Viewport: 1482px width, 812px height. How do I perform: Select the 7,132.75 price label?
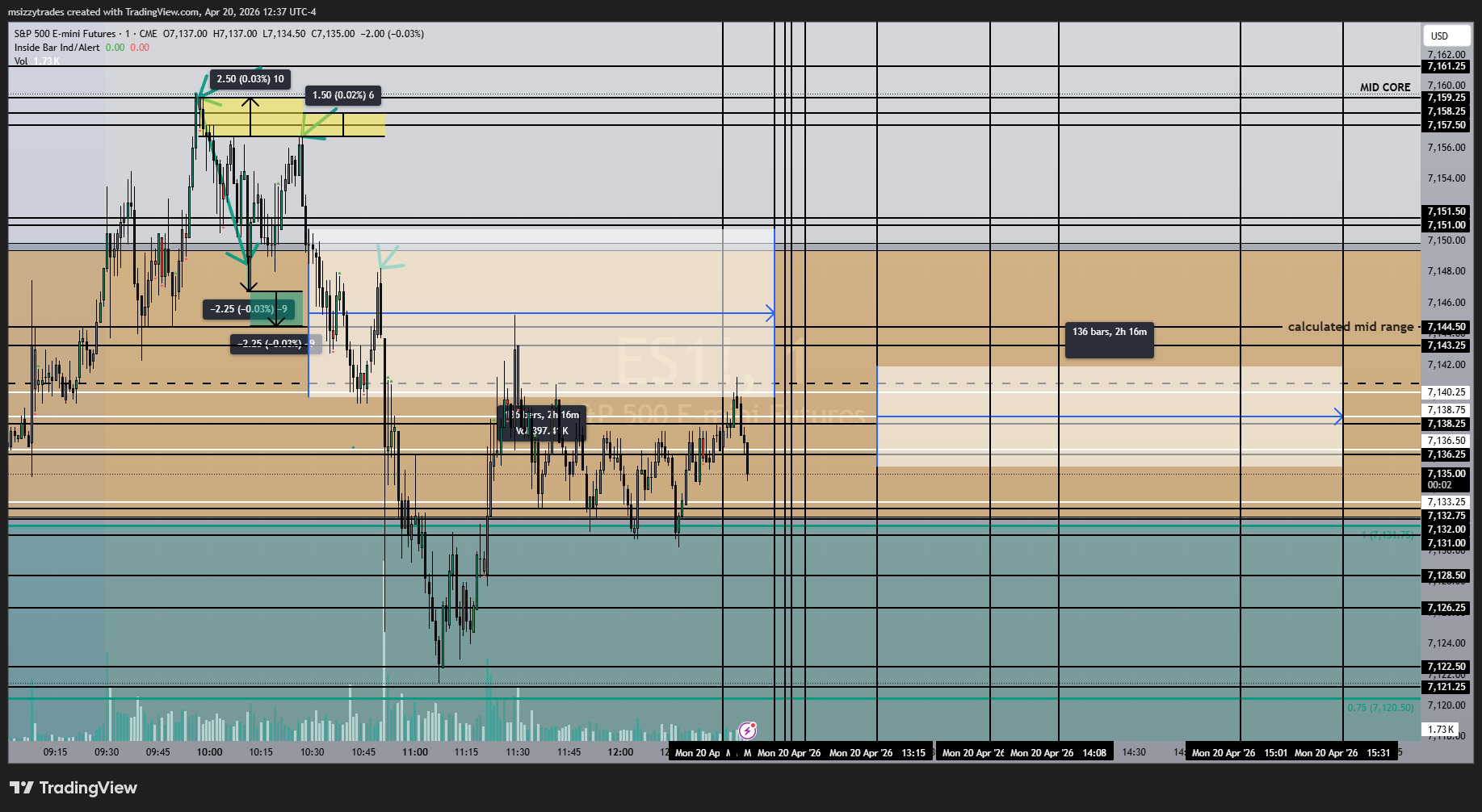coord(1446,516)
